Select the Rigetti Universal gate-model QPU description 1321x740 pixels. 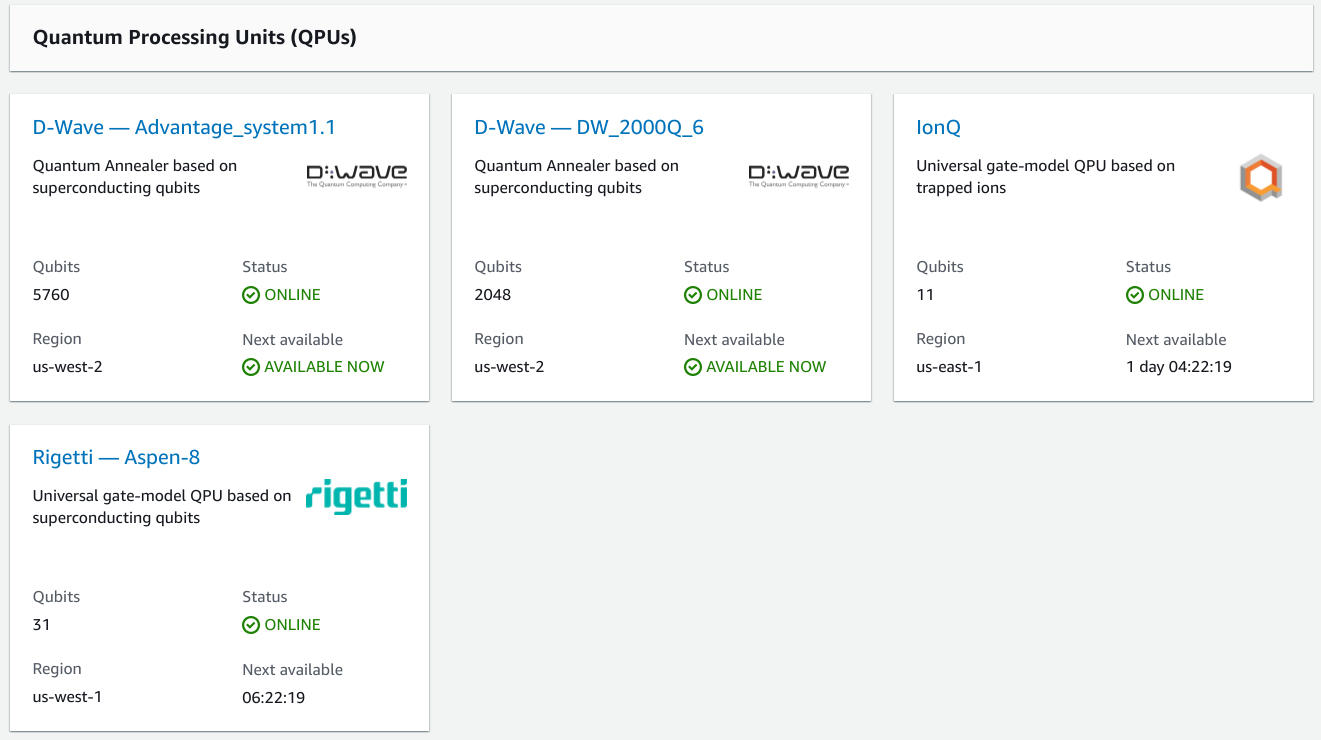[162, 507]
